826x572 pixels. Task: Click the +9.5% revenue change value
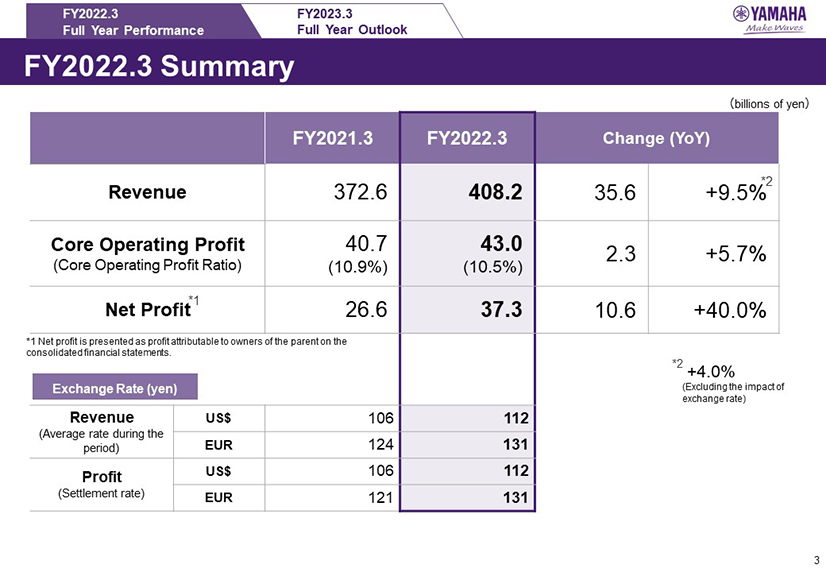pyautogui.click(x=734, y=194)
